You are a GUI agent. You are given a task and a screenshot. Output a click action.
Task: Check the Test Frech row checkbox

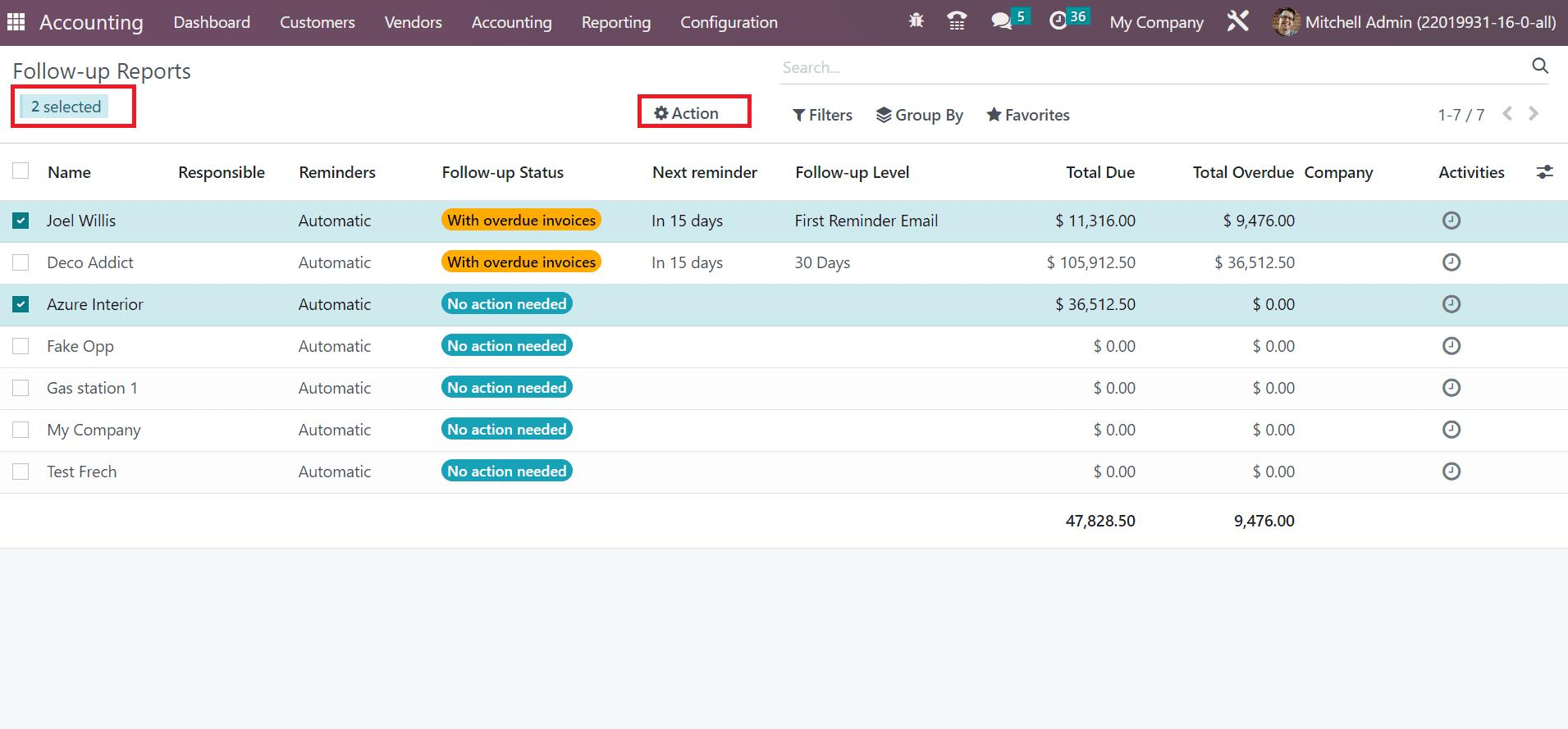pos(21,472)
